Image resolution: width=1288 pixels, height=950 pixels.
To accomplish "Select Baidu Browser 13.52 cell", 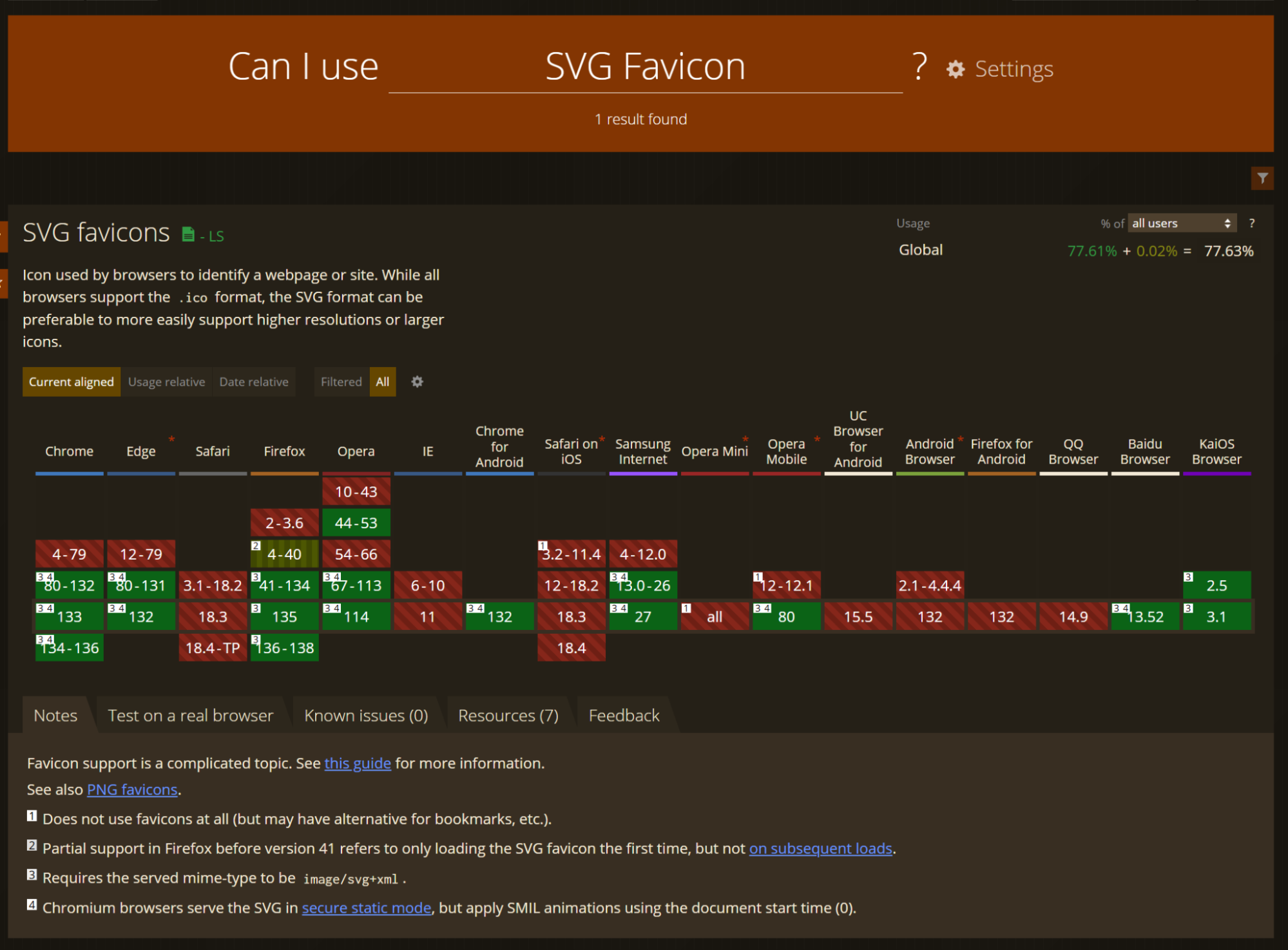I will pos(1145,617).
